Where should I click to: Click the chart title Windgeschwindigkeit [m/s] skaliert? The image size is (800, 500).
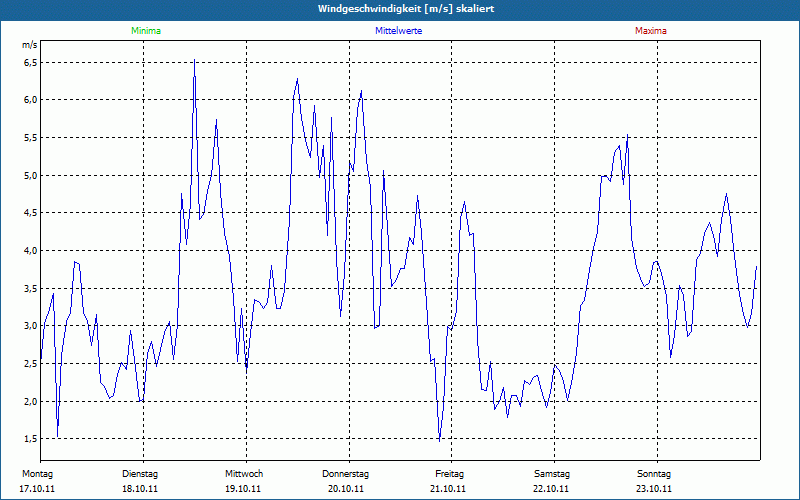[x=406, y=9]
